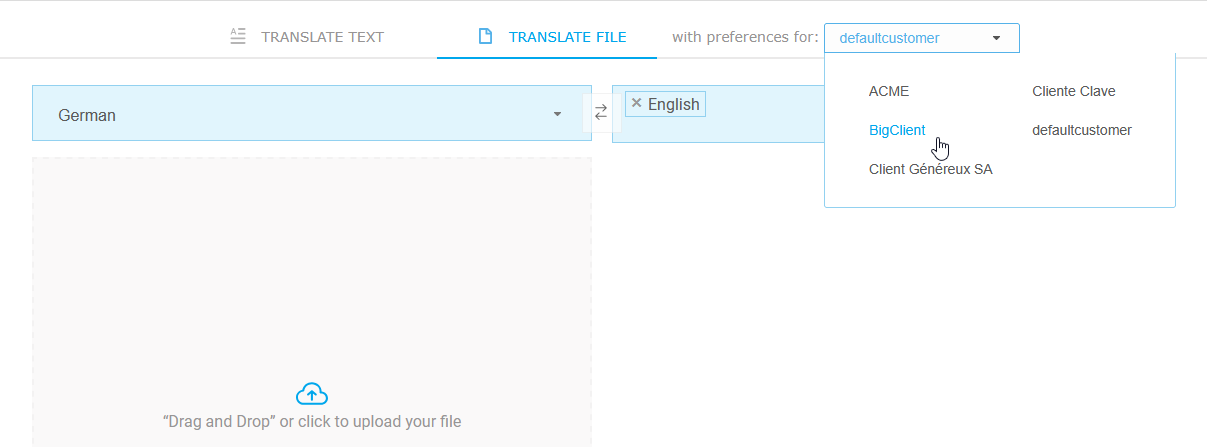The image size is (1207, 447).
Task: Switch to the Translate Text tab
Action: [322, 37]
